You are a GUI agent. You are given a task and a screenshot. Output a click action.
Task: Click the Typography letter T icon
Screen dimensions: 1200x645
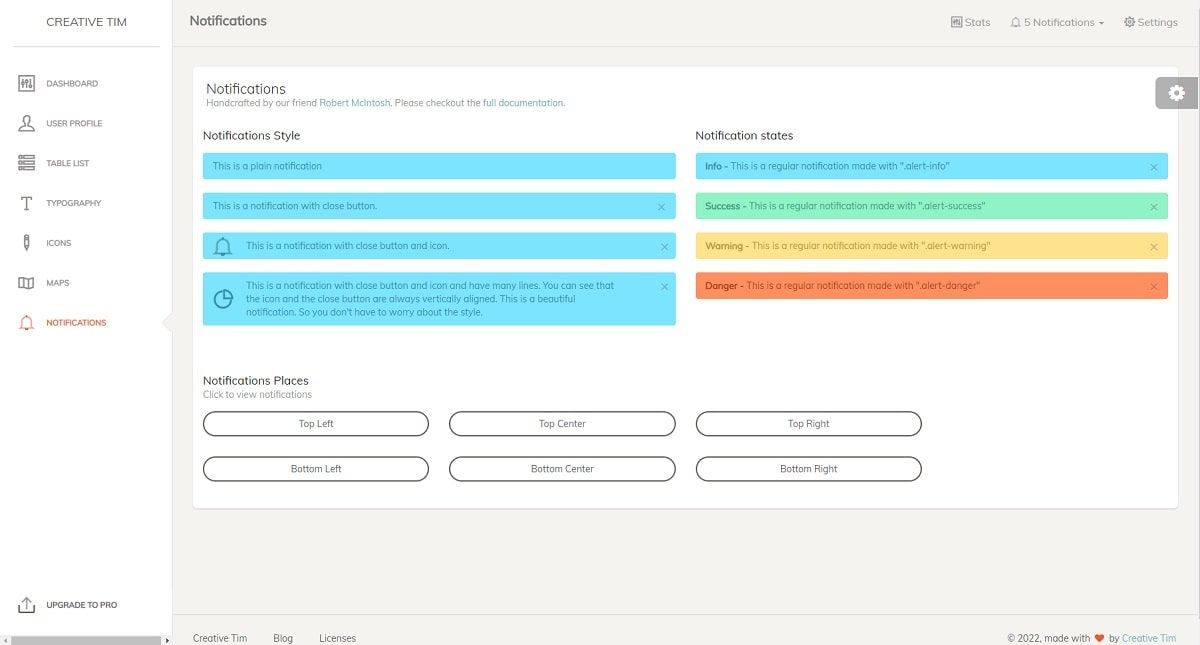point(28,203)
